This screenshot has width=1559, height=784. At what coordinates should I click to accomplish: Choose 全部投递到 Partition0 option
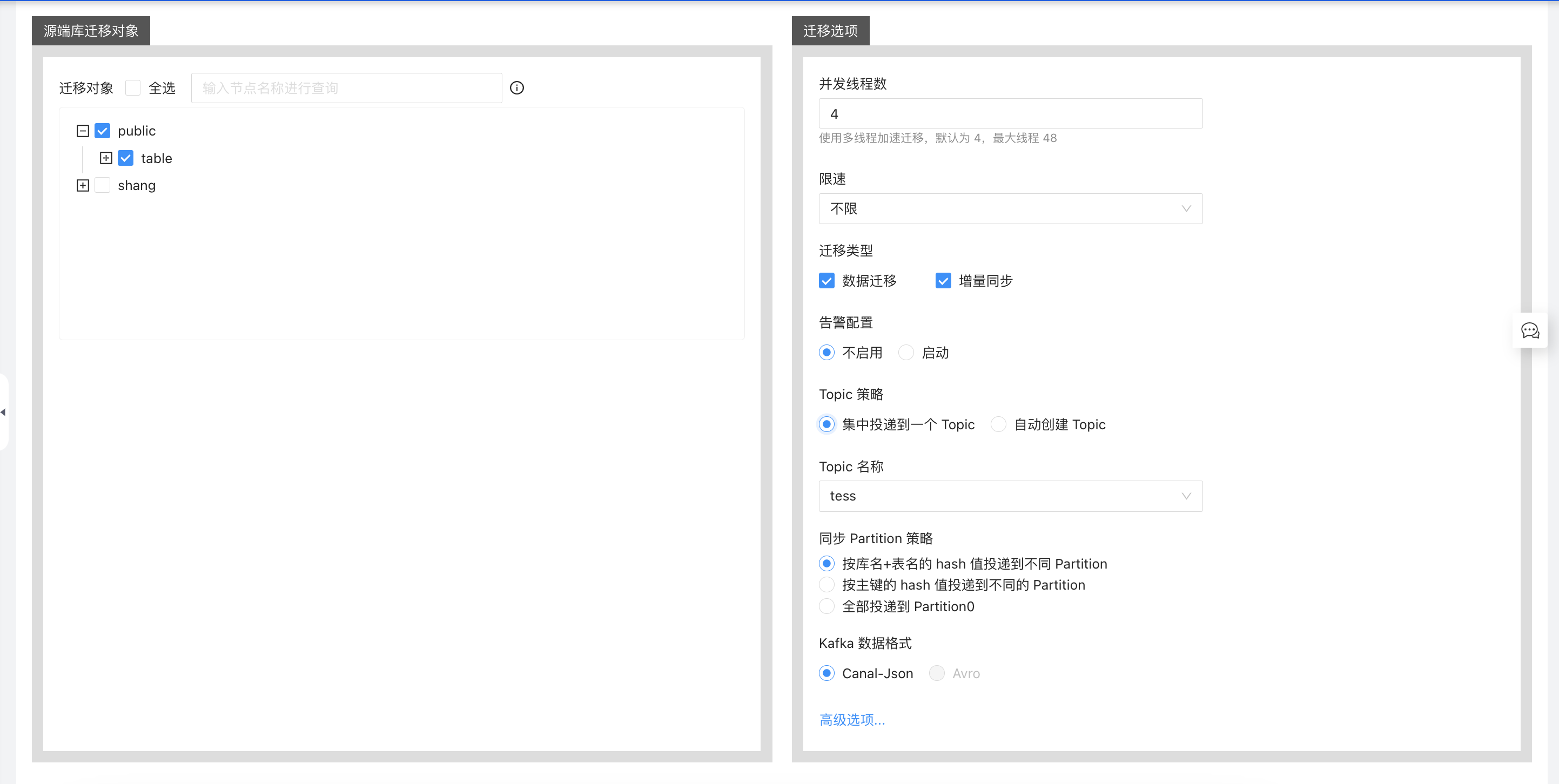pyautogui.click(x=826, y=606)
